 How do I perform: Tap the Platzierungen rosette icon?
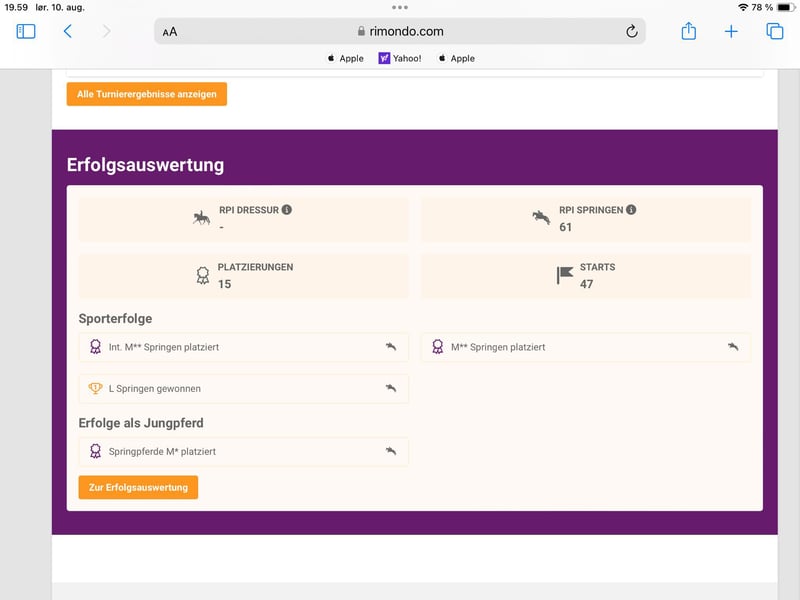tap(203, 276)
